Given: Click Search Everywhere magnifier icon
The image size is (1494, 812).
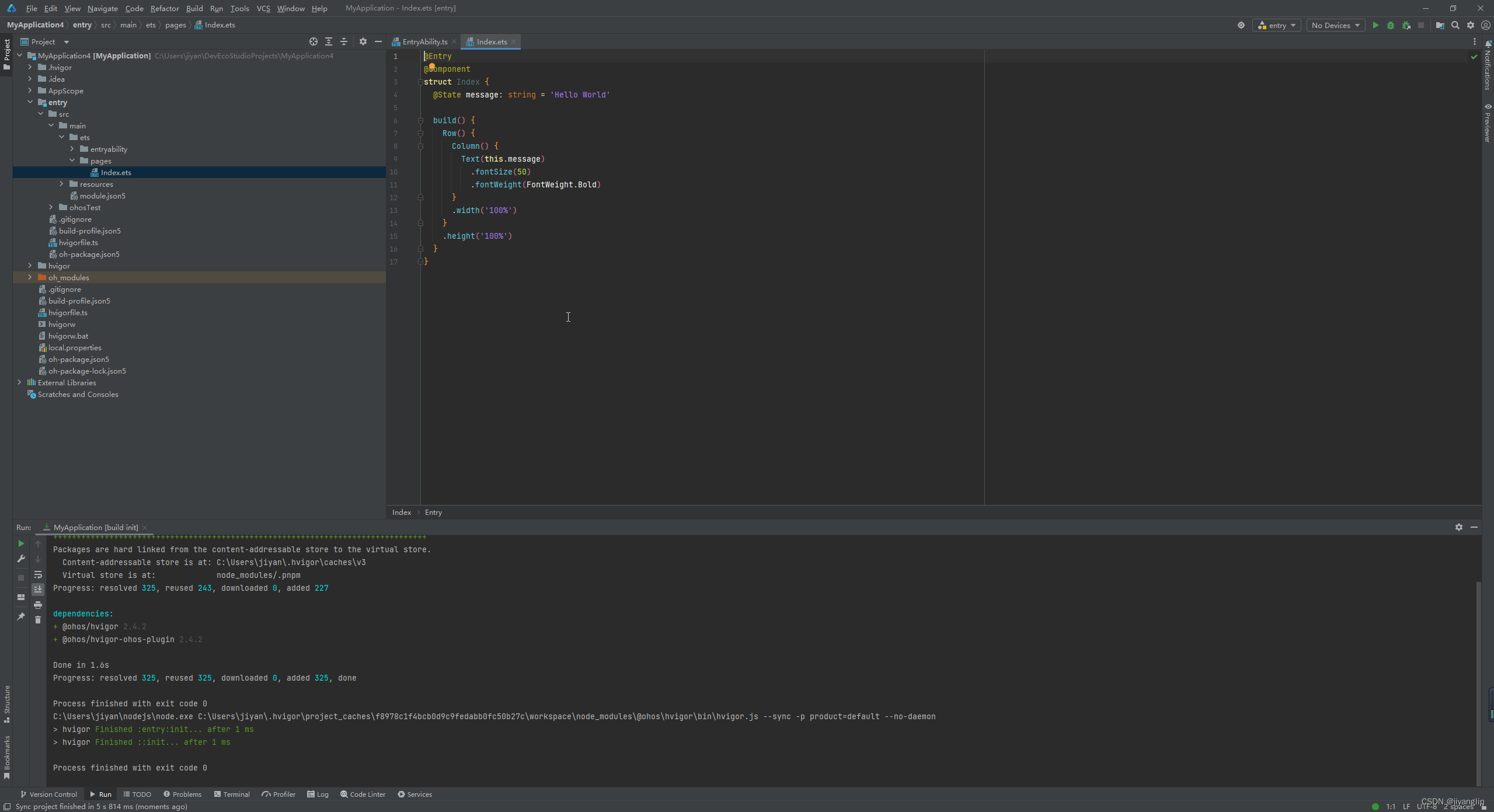Looking at the screenshot, I should click(1455, 25).
